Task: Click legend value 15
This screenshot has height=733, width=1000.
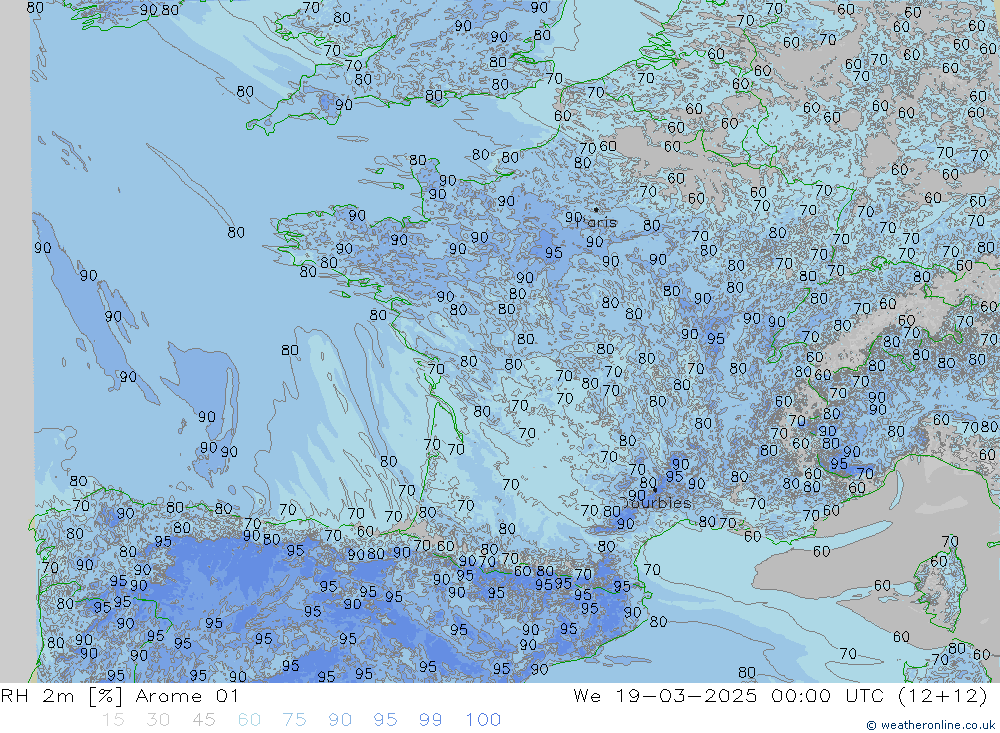Action: (x=113, y=720)
